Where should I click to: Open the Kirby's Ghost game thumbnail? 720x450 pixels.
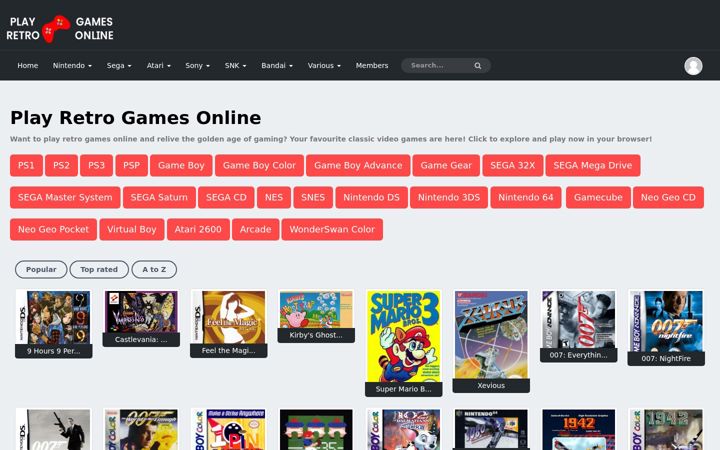pyautogui.click(x=316, y=309)
